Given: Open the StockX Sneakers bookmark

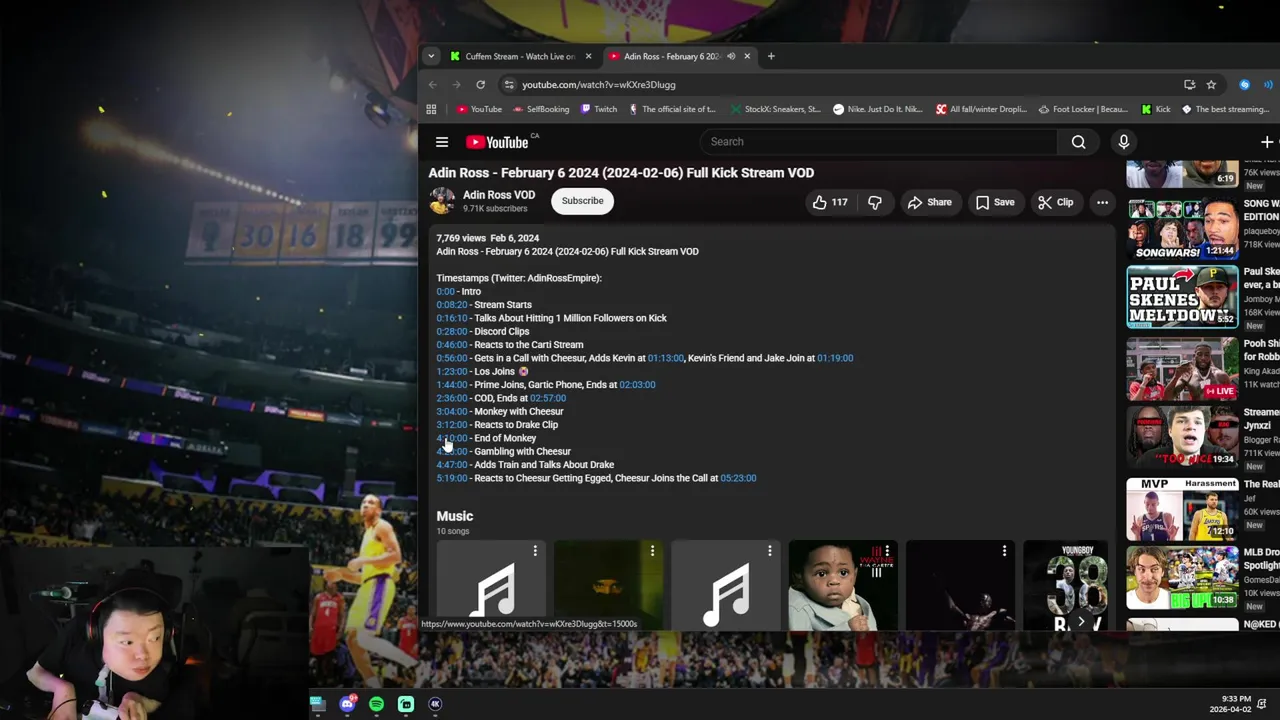Looking at the screenshot, I should tap(775, 109).
